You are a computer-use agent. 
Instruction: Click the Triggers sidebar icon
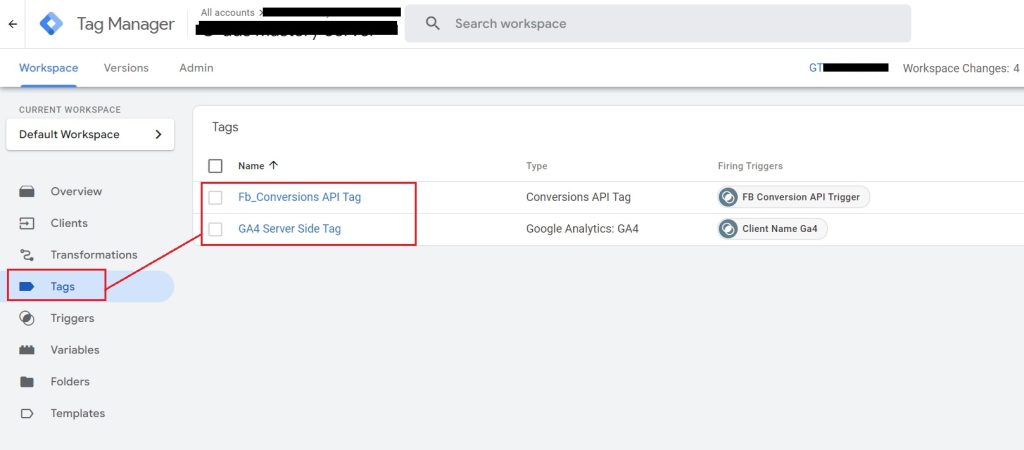(x=27, y=318)
